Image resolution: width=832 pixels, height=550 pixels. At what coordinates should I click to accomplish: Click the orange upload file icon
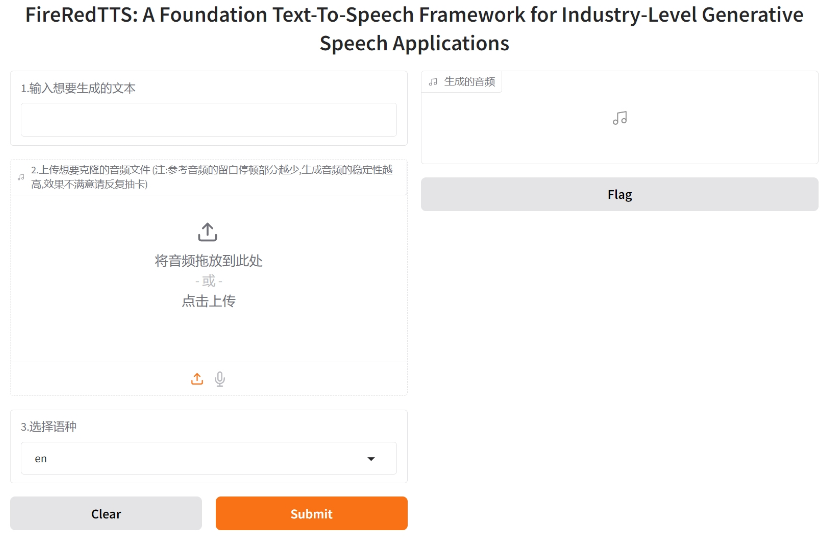coord(197,379)
